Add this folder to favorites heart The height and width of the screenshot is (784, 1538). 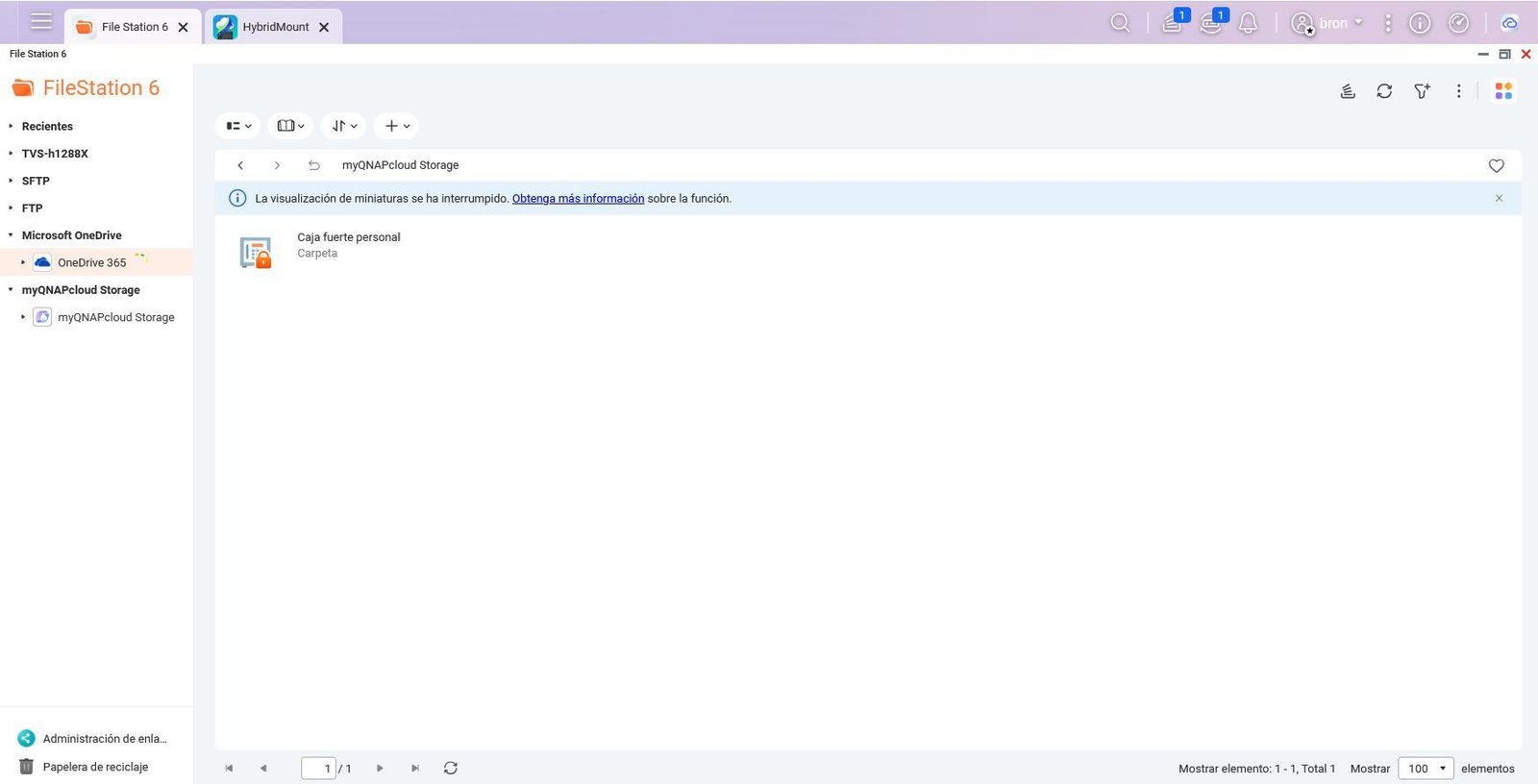1497,165
